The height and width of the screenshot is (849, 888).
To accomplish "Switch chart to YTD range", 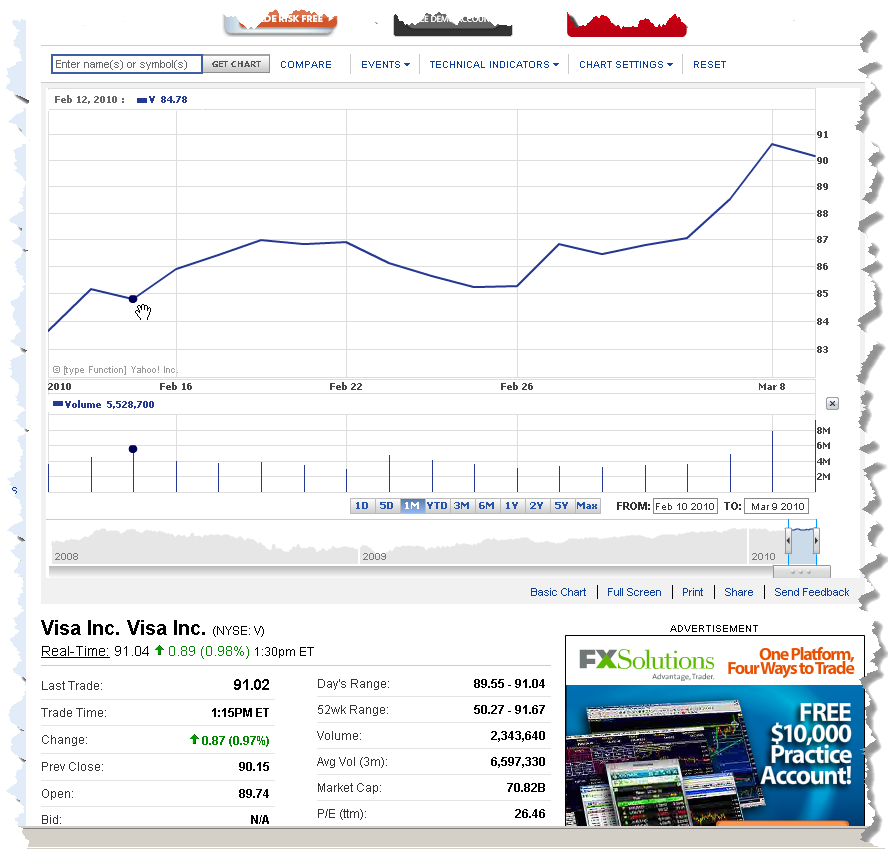I will pos(437,506).
